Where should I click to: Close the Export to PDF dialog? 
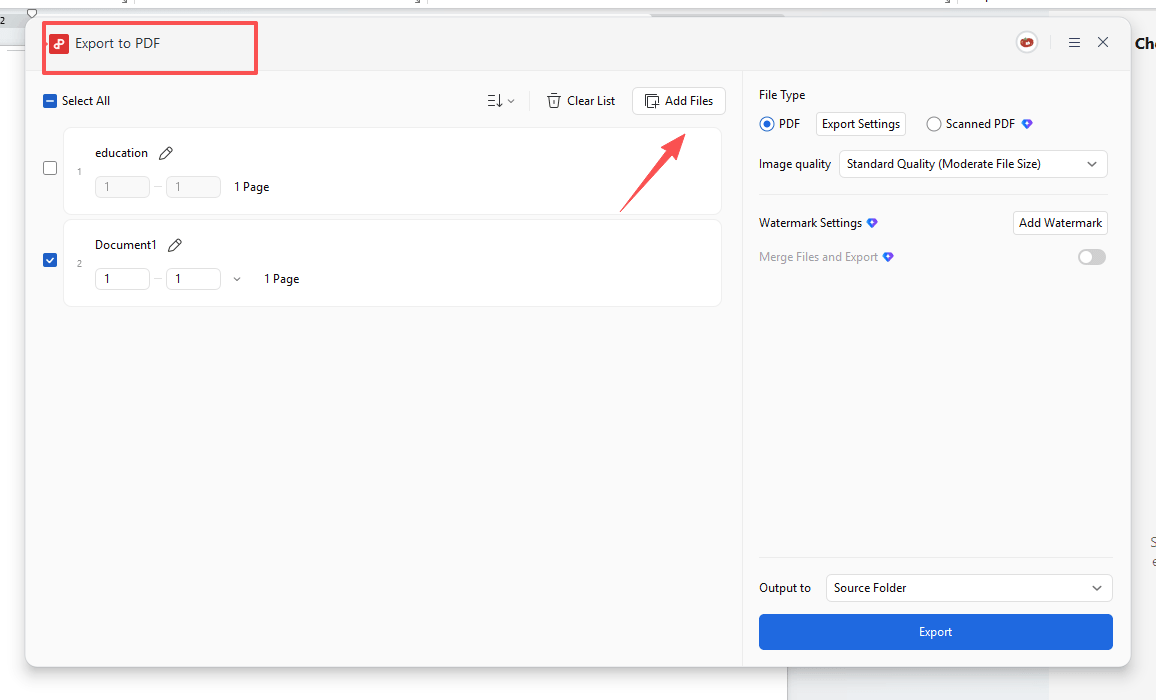click(x=1103, y=42)
